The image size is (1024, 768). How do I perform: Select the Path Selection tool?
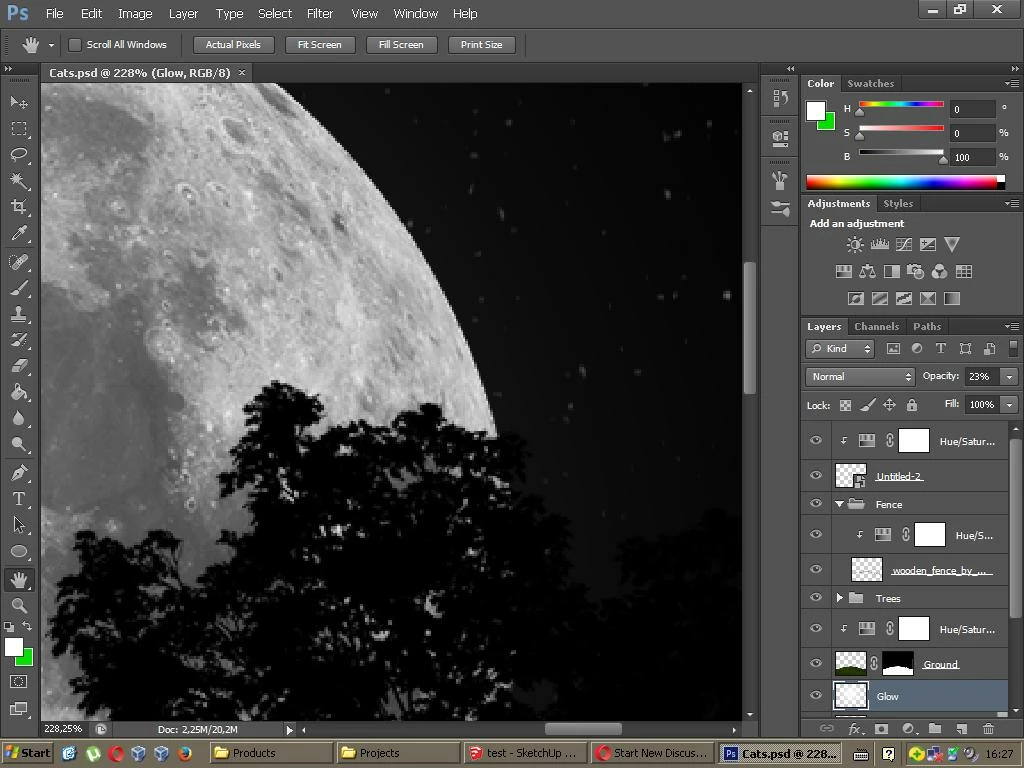[19, 525]
